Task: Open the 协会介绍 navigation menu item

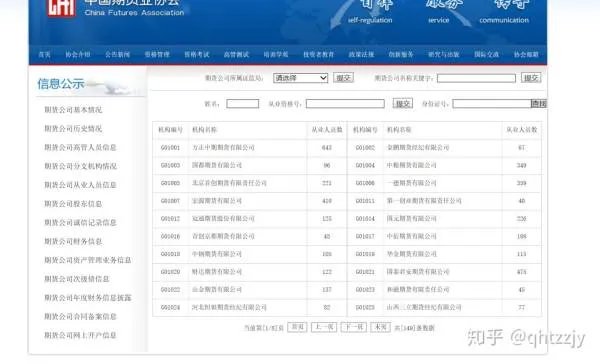Action: point(78,55)
